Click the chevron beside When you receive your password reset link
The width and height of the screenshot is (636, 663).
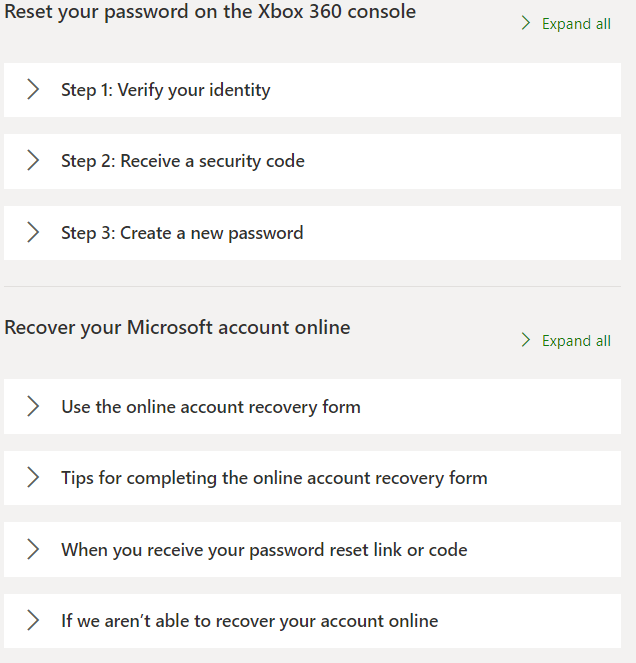pos(33,549)
